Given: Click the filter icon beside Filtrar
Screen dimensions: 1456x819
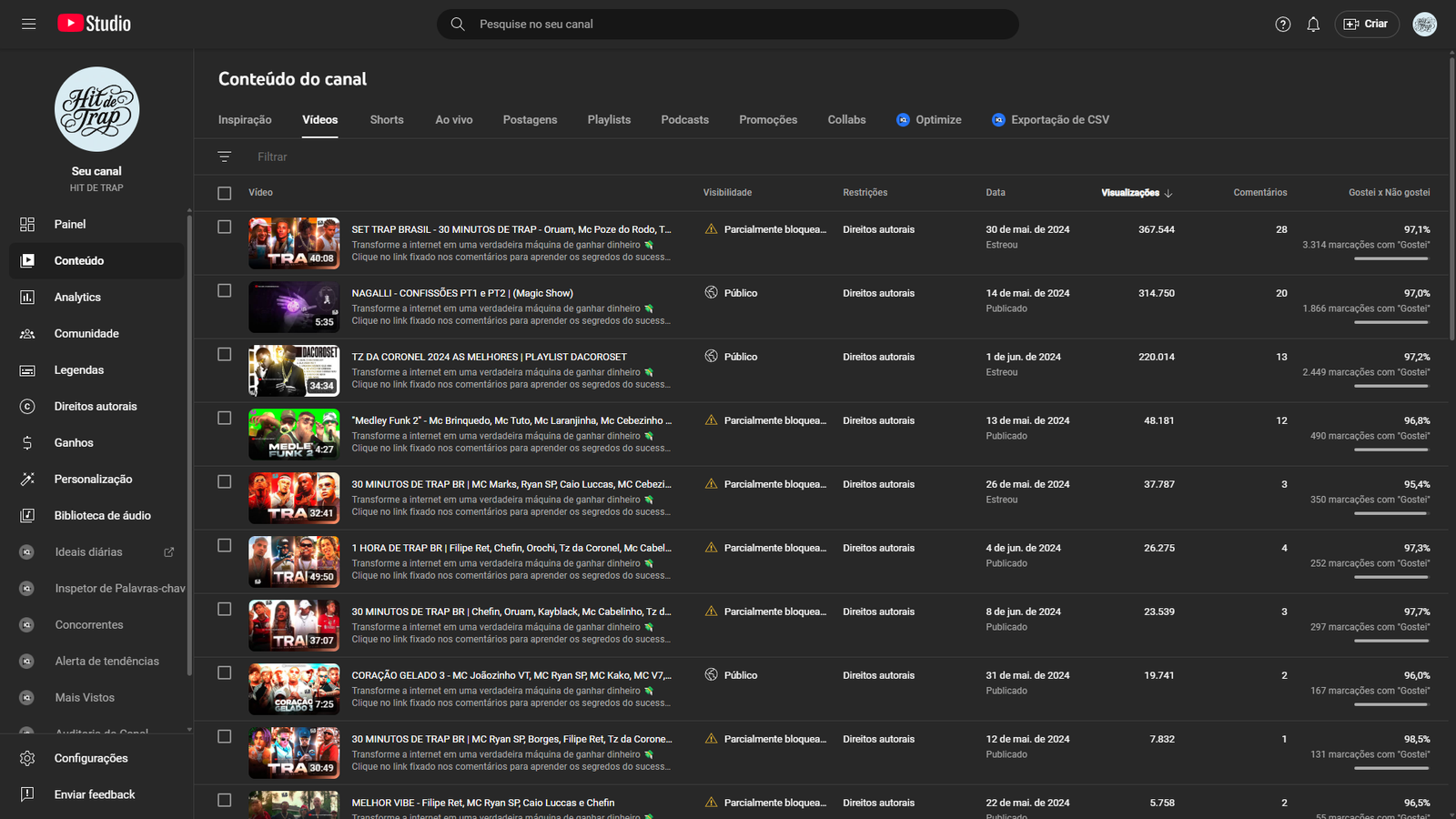Looking at the screenshot, I should coord(225,157).
